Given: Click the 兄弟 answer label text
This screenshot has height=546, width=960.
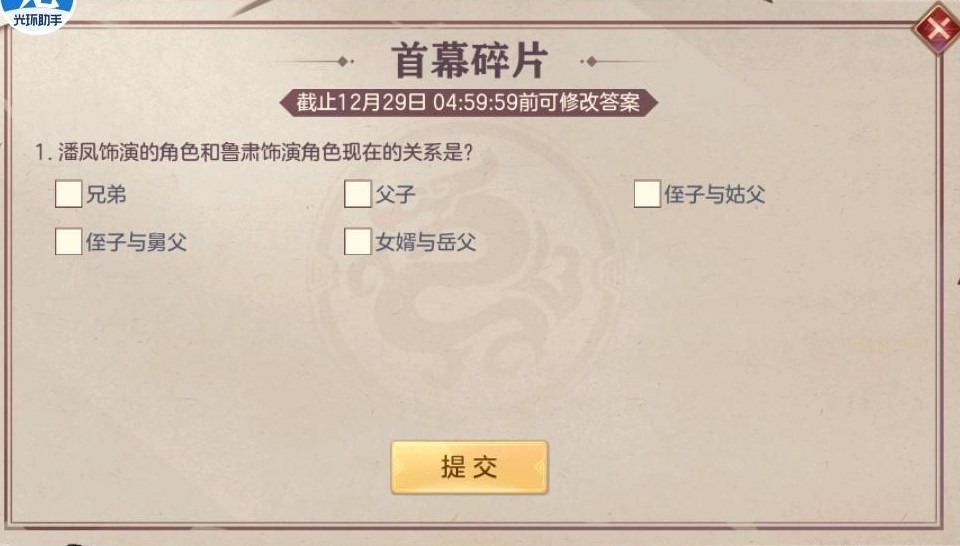Looking at the screenshot, I should point(106,194).
